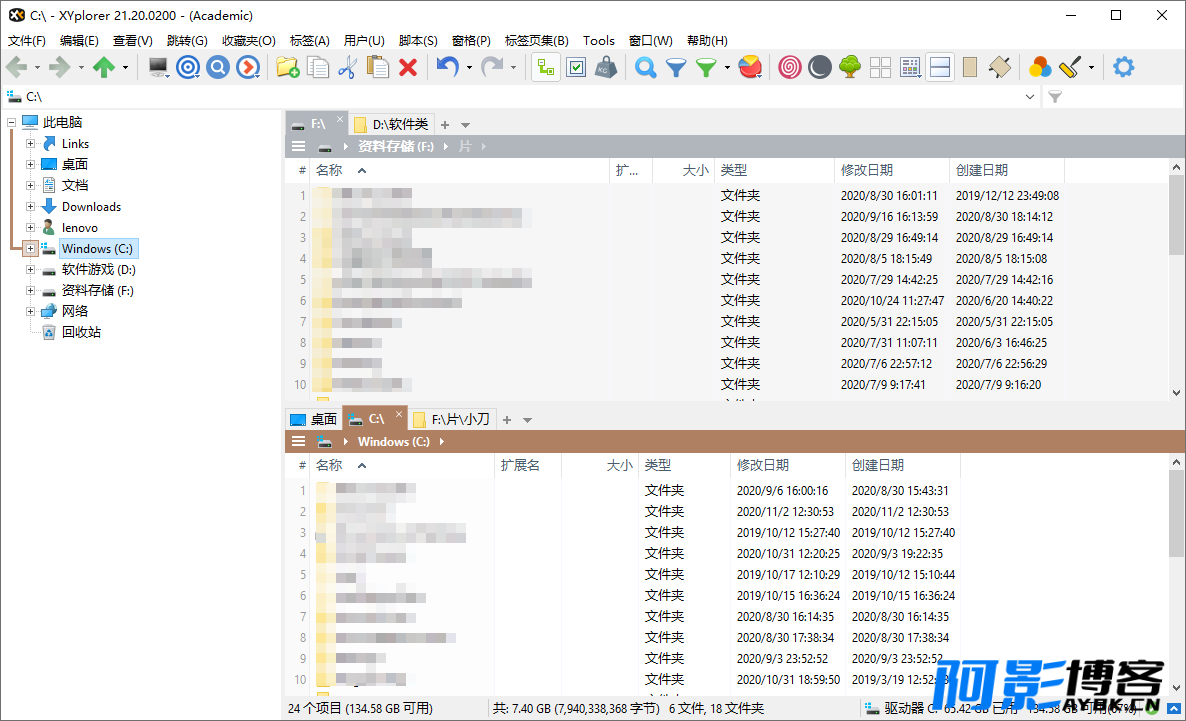Screen dimensions: 1186x721
Task: Click the green tree Branch View icon
Action: click(x=850, y=67)
